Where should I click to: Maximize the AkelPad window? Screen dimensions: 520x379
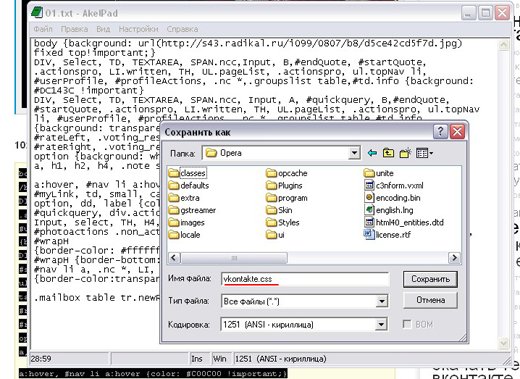point(485,13)
